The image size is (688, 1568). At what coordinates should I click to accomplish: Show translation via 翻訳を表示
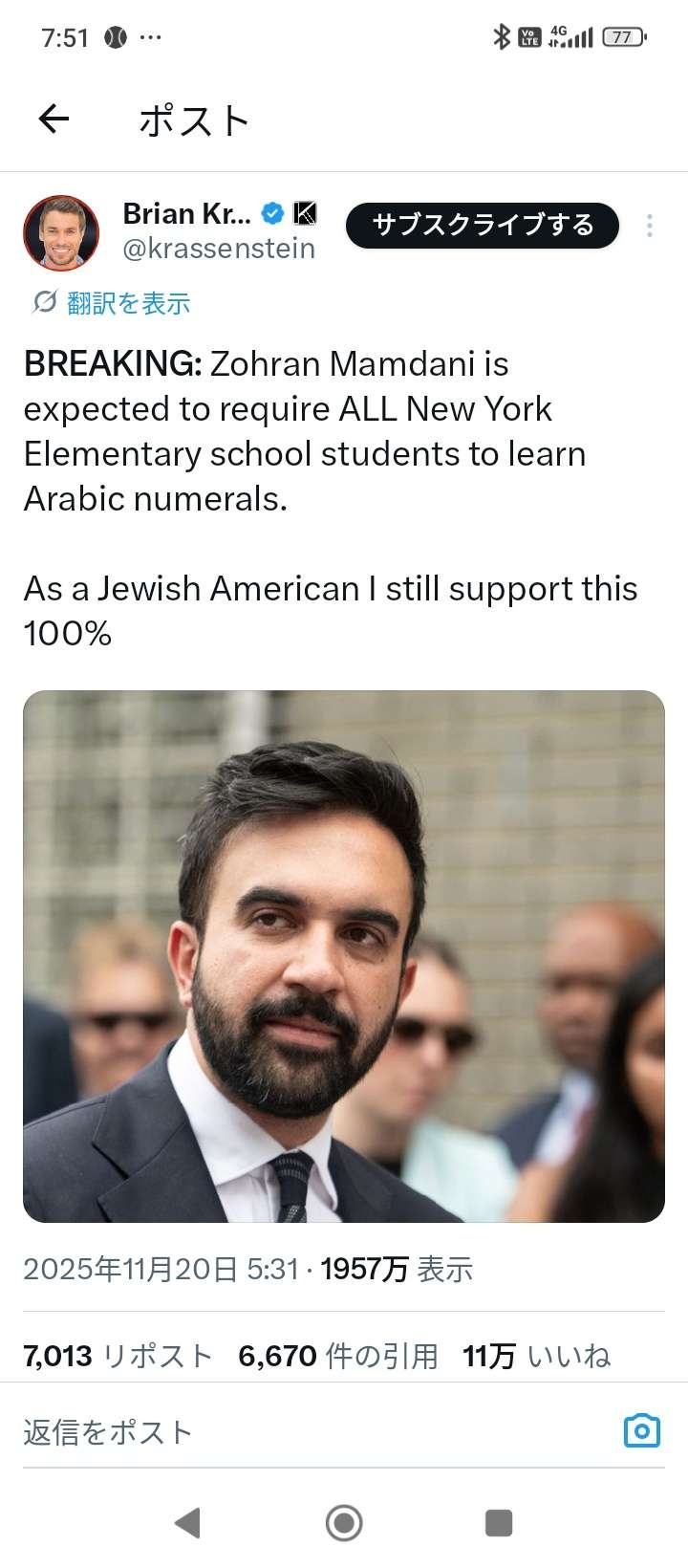pyautogui.click(x=128, y=303)
